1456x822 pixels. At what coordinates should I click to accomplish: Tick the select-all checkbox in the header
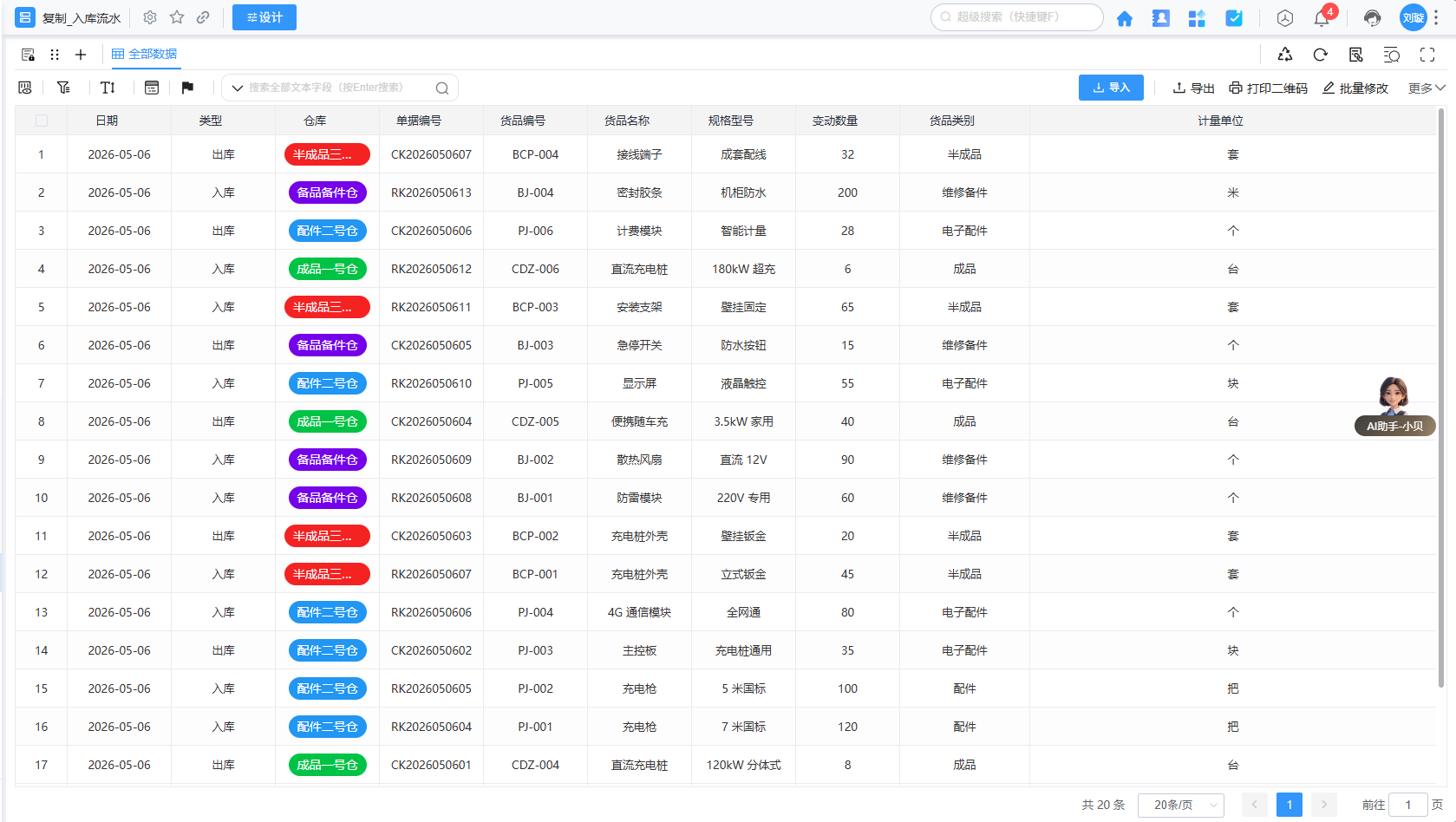click(x=42, y=121)
